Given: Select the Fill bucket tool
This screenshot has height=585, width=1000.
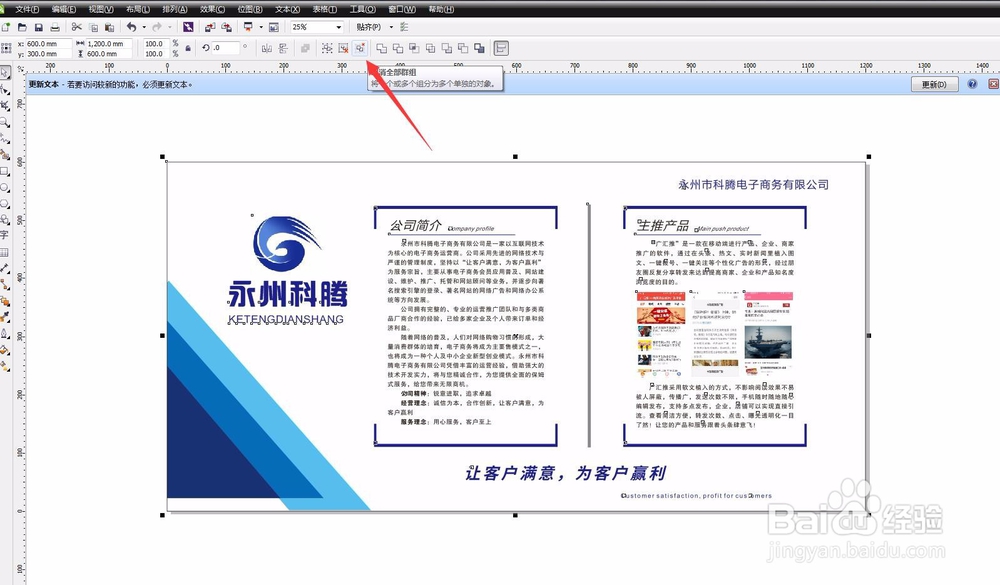Looking at the screenshot, I should point(5,350).
